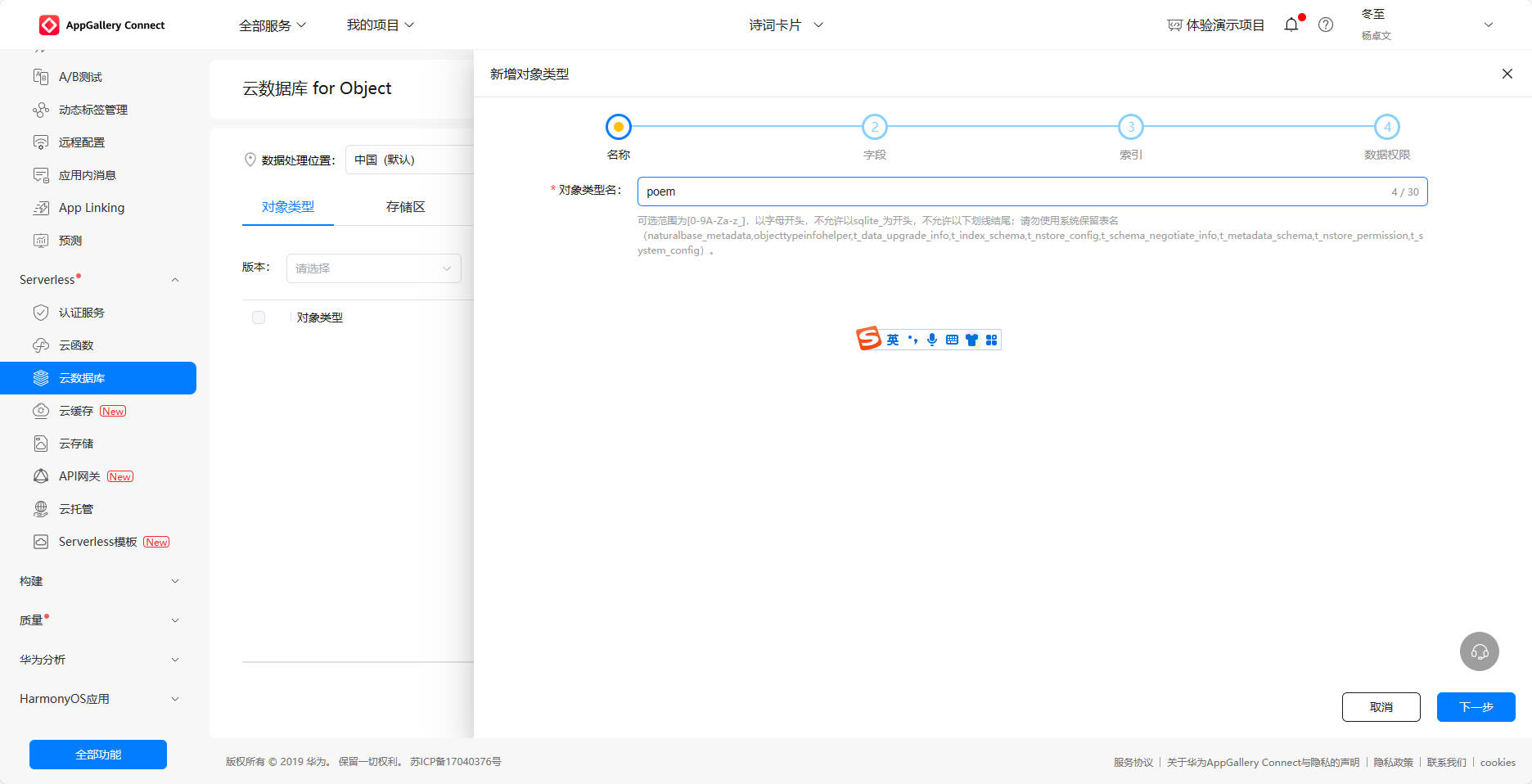Click the 云函数 cloud icon

41,345
